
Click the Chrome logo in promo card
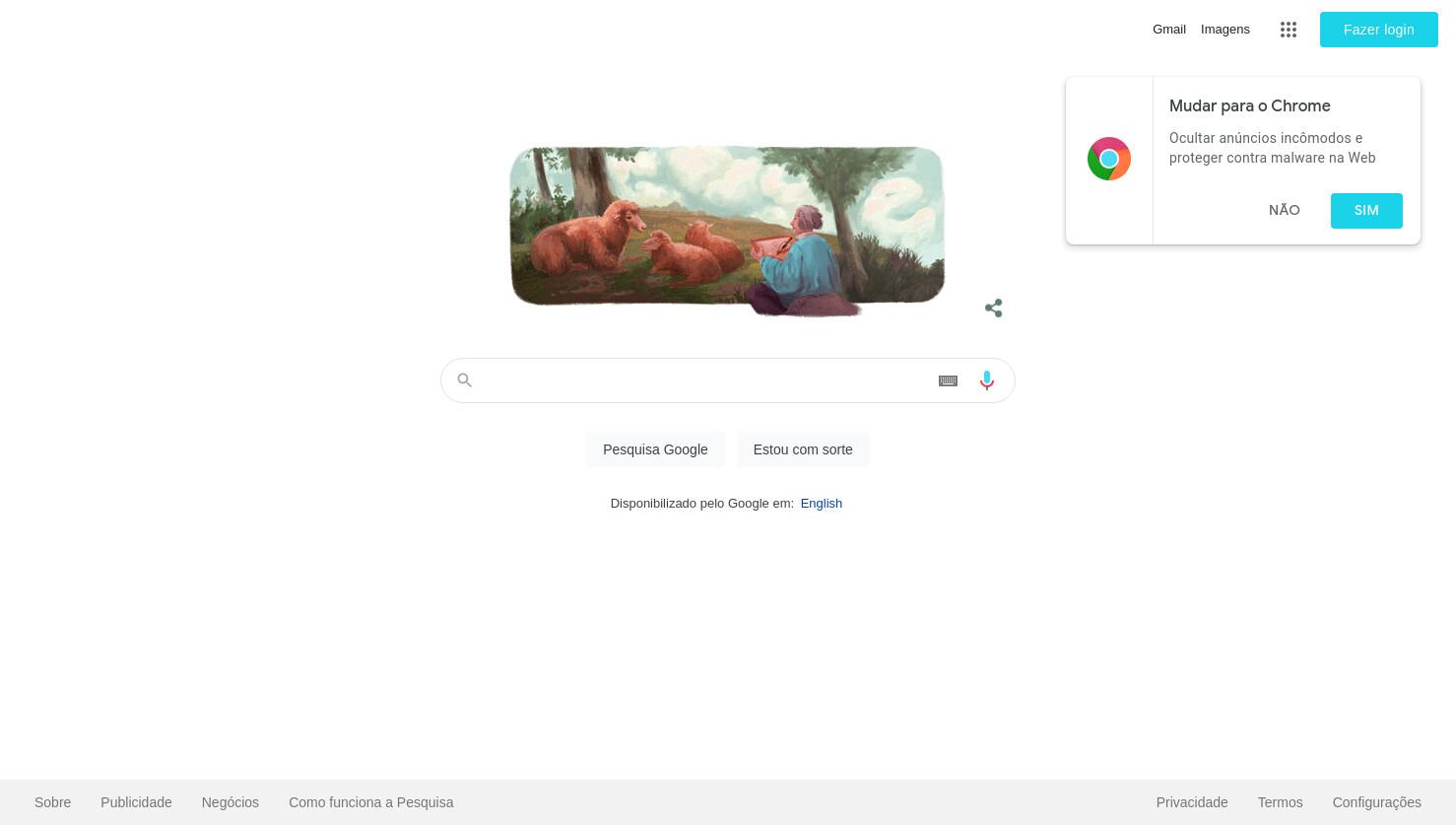point(1109,159)
